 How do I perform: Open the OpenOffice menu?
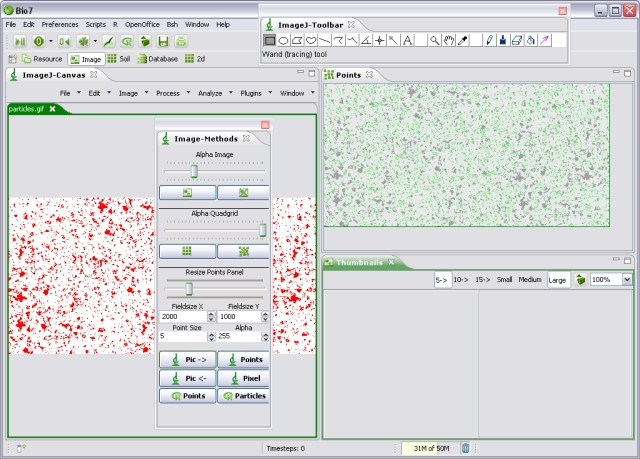(142, 24)
